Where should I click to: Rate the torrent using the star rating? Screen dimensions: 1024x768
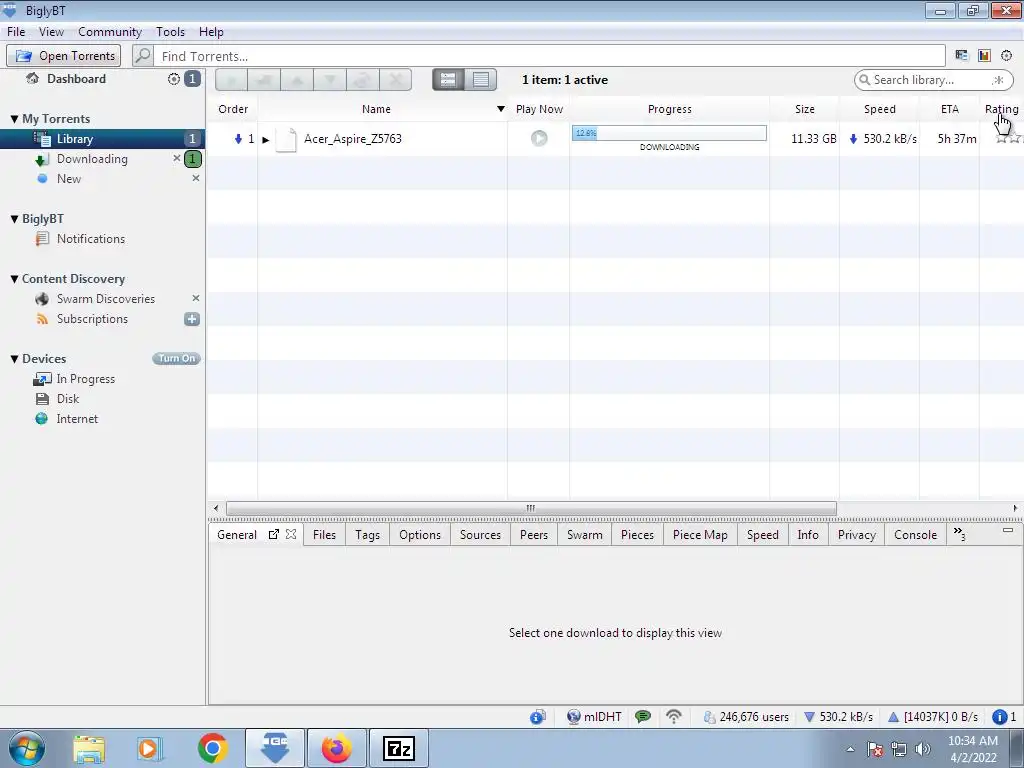click(x=1008, y=138)
